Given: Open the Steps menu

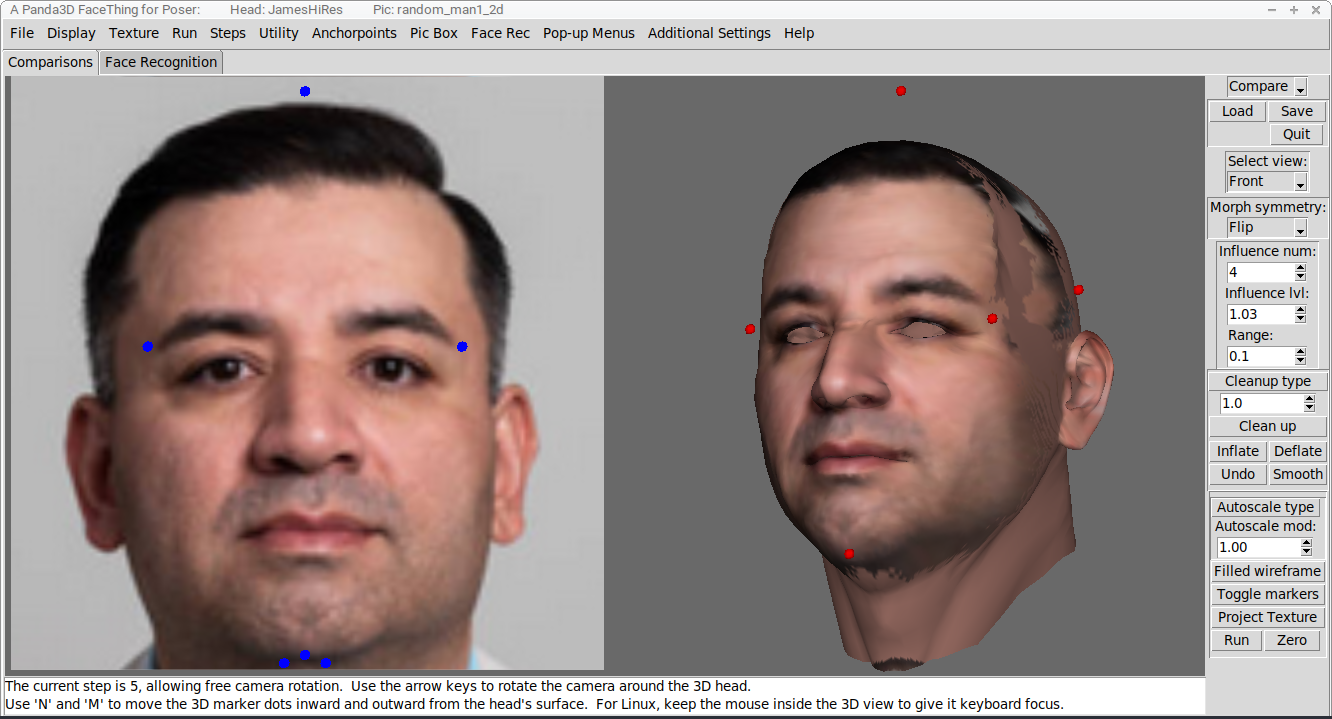Looking at the screenshot, I should coord(228,33).
